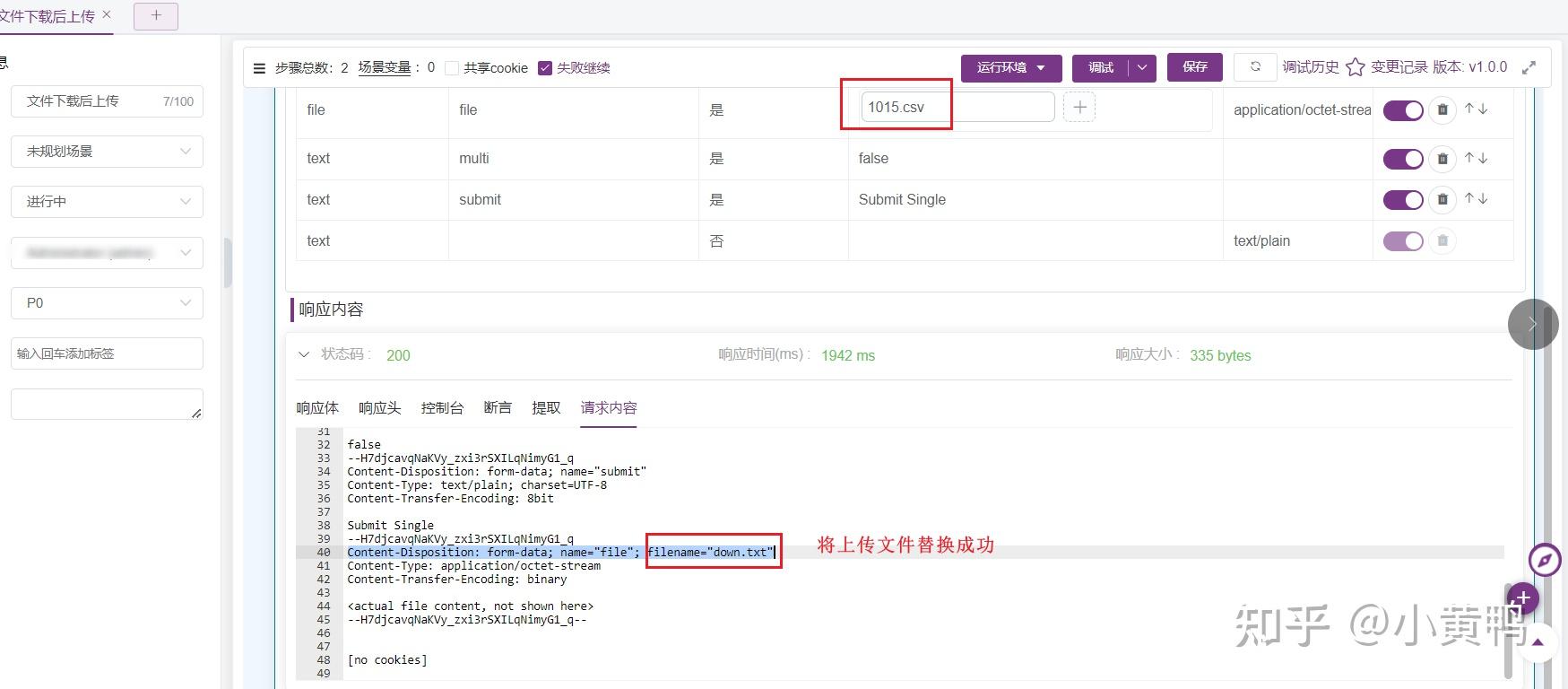Click the 版本: v1.0.0 label
Image resolution: width=1568 pixels, height=689 pixels.
(1470, 67)
